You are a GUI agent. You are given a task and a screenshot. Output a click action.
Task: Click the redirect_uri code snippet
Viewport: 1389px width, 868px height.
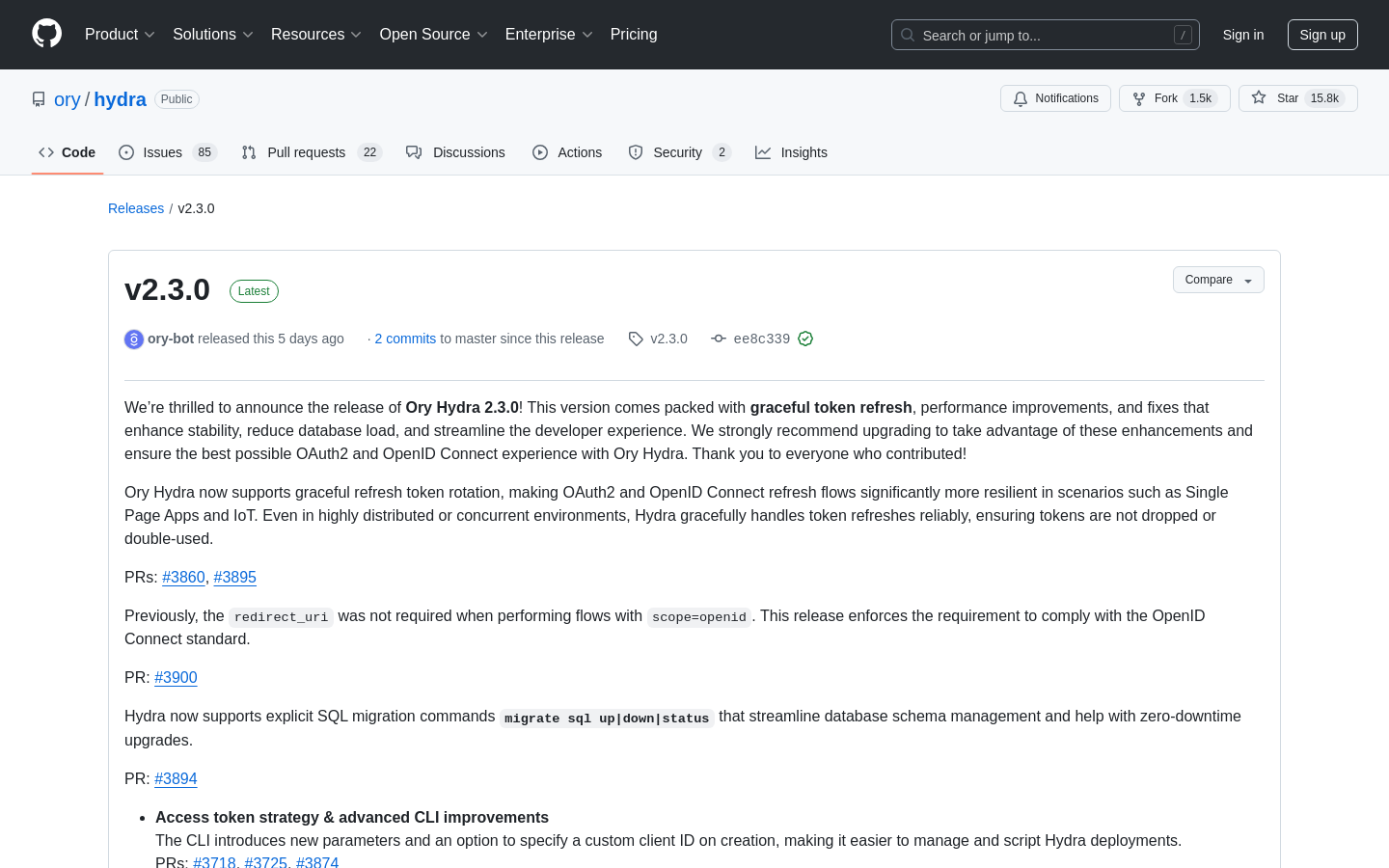pos(281,617)
